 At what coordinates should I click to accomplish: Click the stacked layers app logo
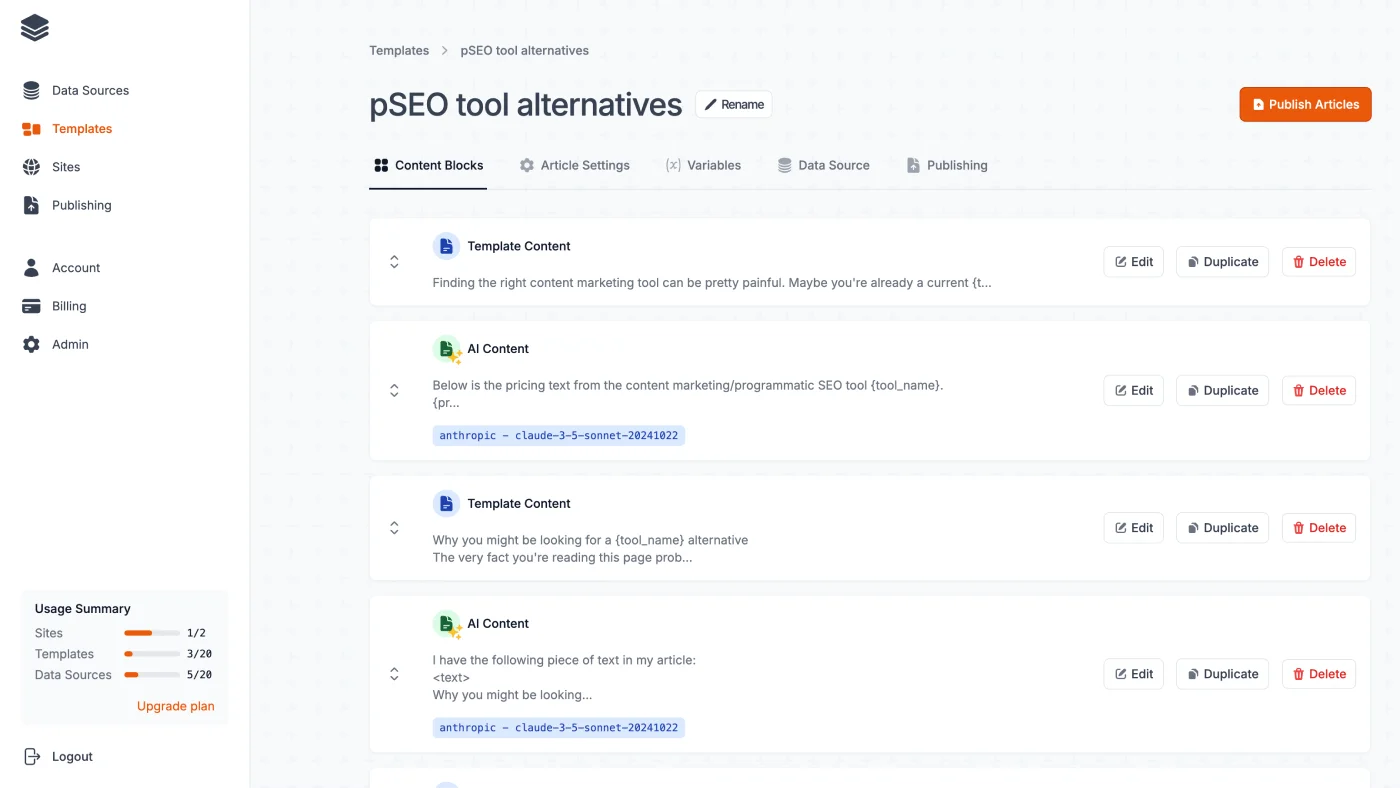[x=35, y=28]
